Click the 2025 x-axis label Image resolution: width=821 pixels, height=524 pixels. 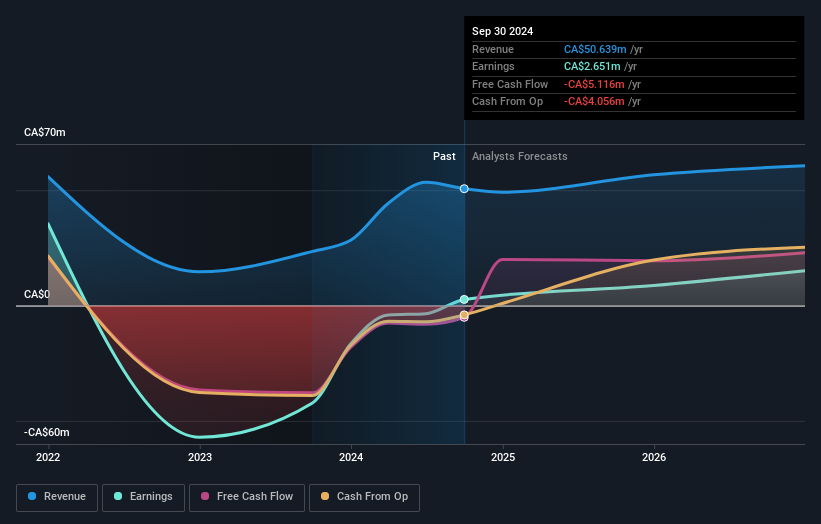point(503,457)
